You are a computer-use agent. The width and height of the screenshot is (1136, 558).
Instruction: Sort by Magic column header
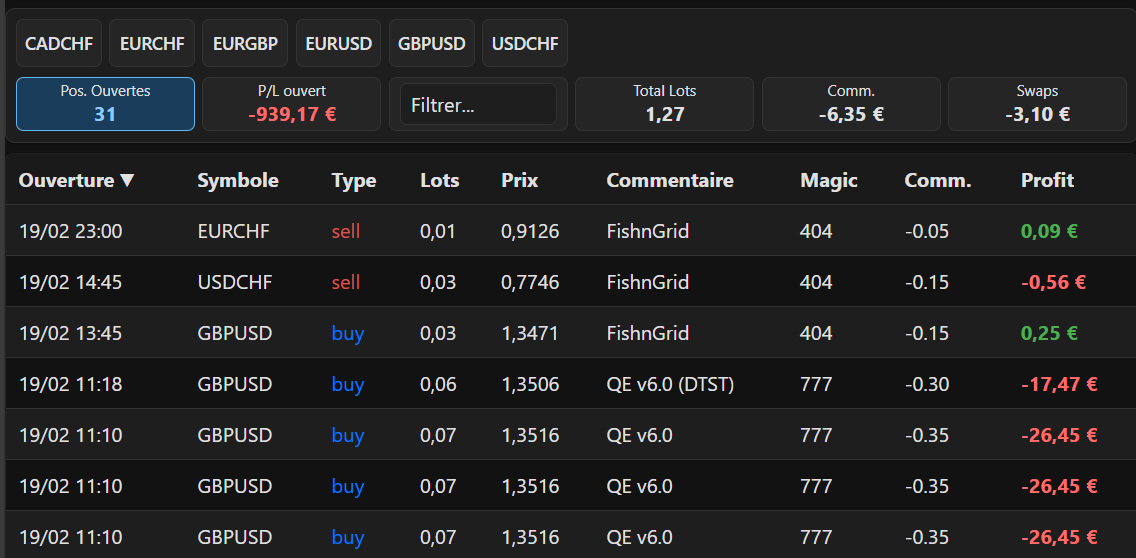click(829, 181)
